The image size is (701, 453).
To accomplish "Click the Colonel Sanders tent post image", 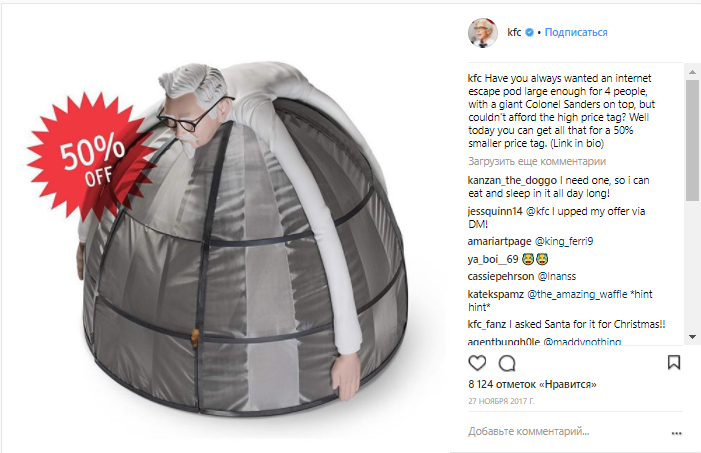I will pyautogui.click(x=225, y=227).
